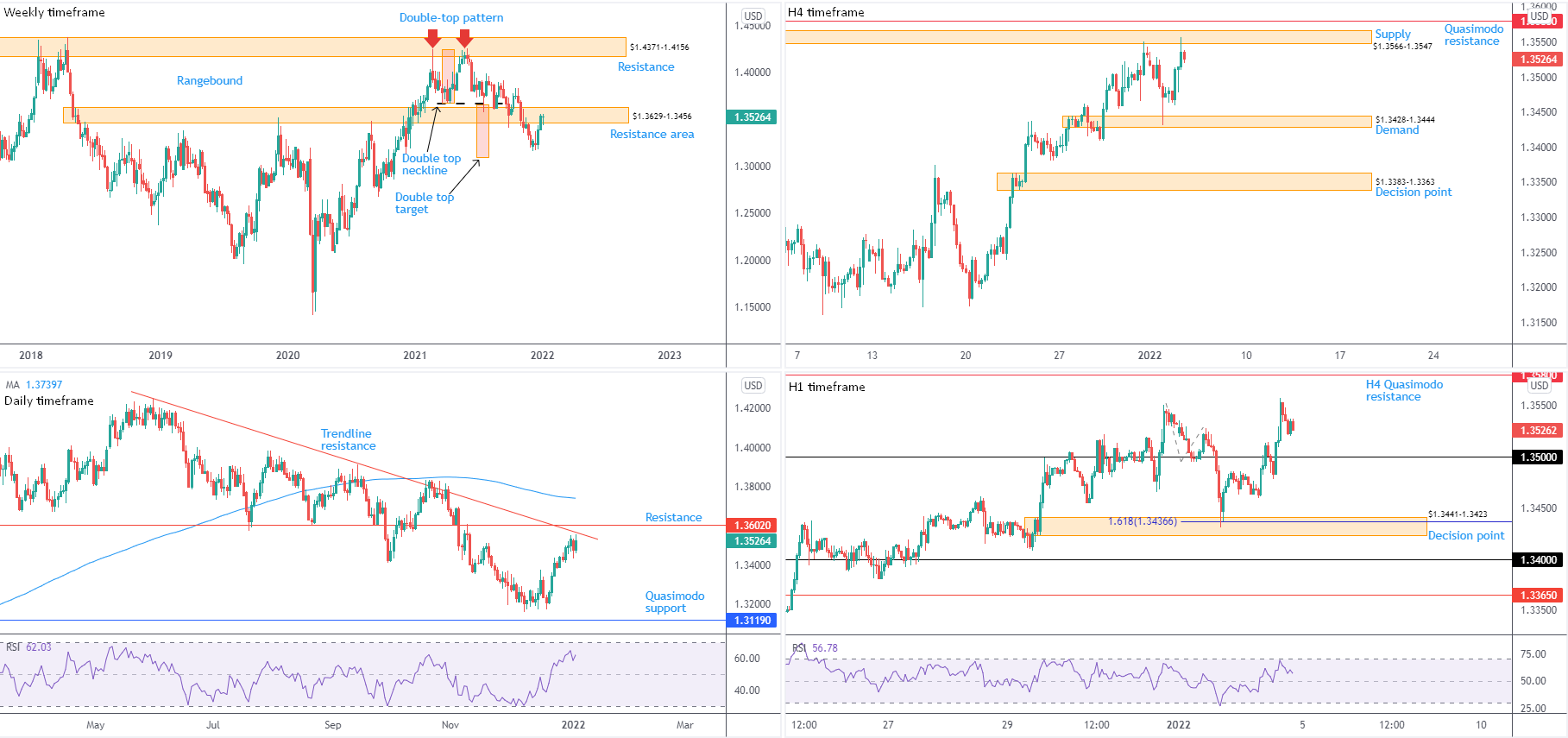
Task: Select the red 1.36020 price label on Daily chart
Action: coord(753,525)
